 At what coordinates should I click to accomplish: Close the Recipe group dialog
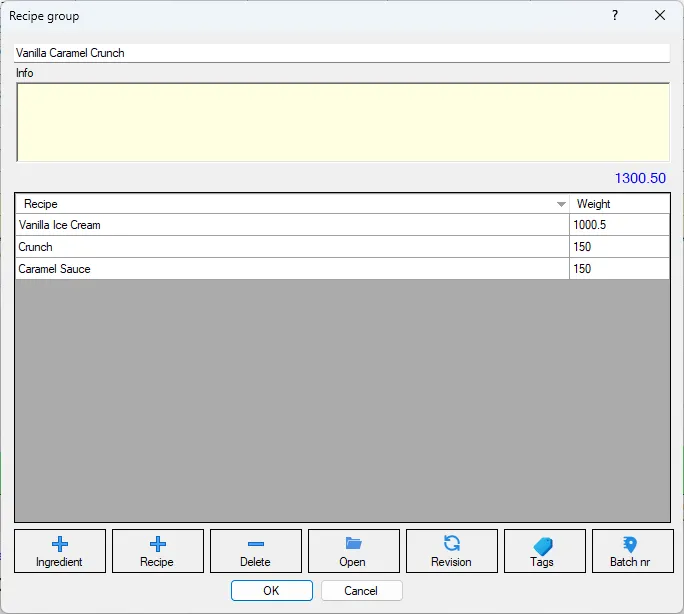click(x=660, y=16)
